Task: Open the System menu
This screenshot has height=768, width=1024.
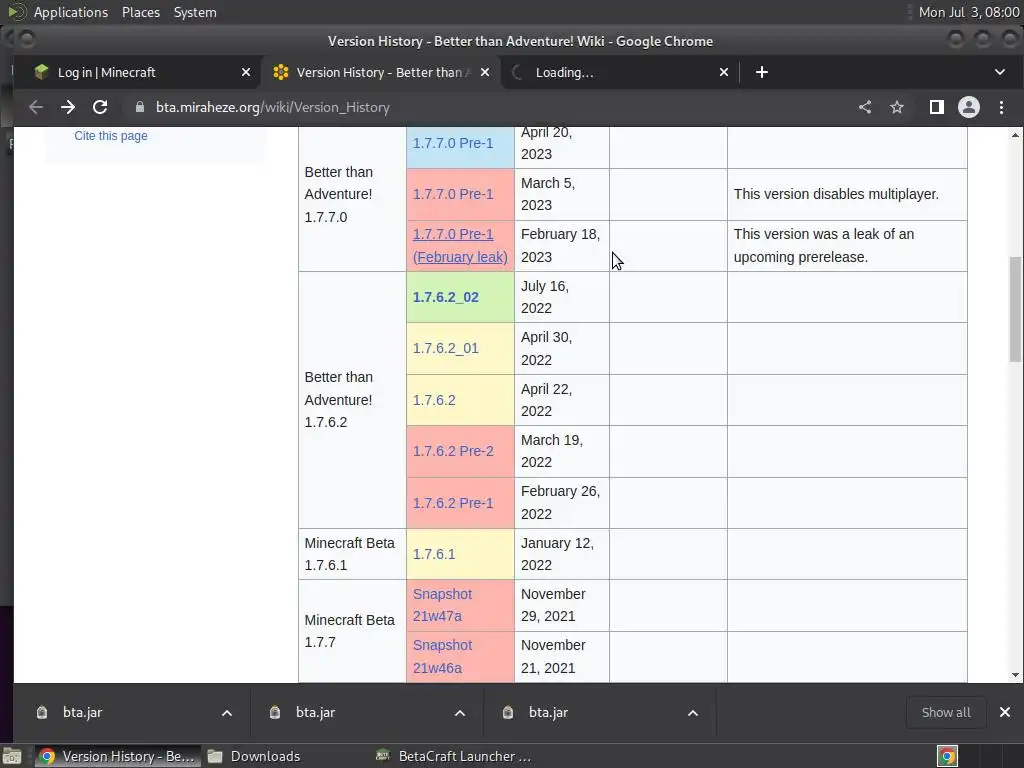Action: click(195, 12)
